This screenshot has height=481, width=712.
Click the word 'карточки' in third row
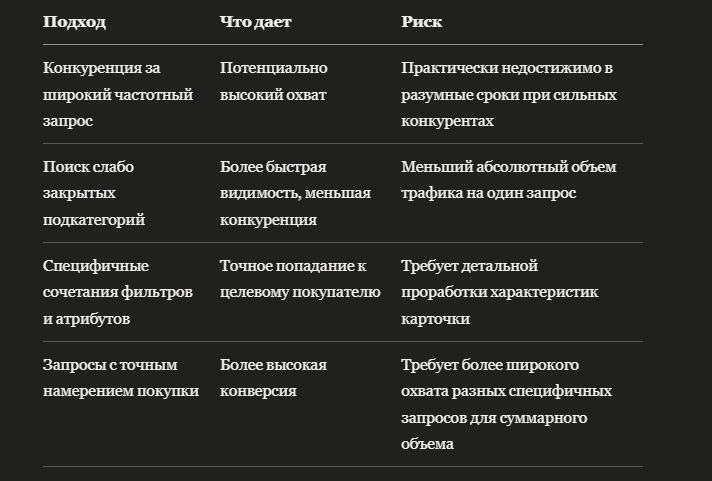click(435, 319)
